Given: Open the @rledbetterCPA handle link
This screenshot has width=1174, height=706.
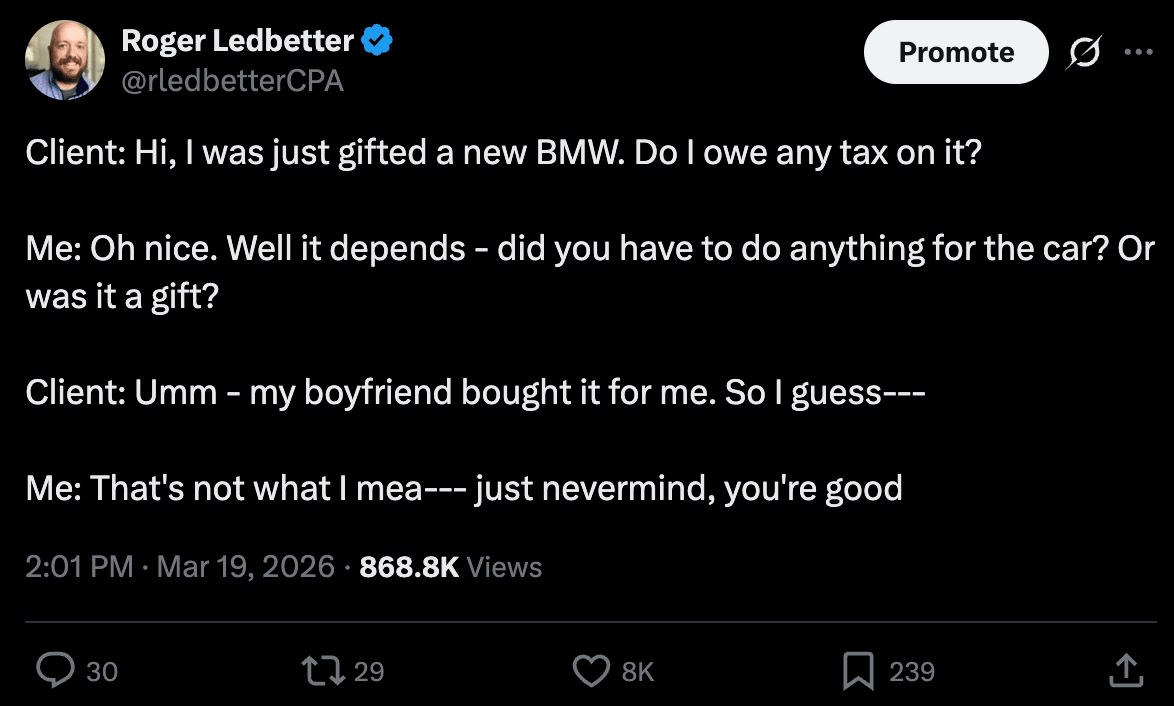Looking at the screenshot, I should [232, 81].
